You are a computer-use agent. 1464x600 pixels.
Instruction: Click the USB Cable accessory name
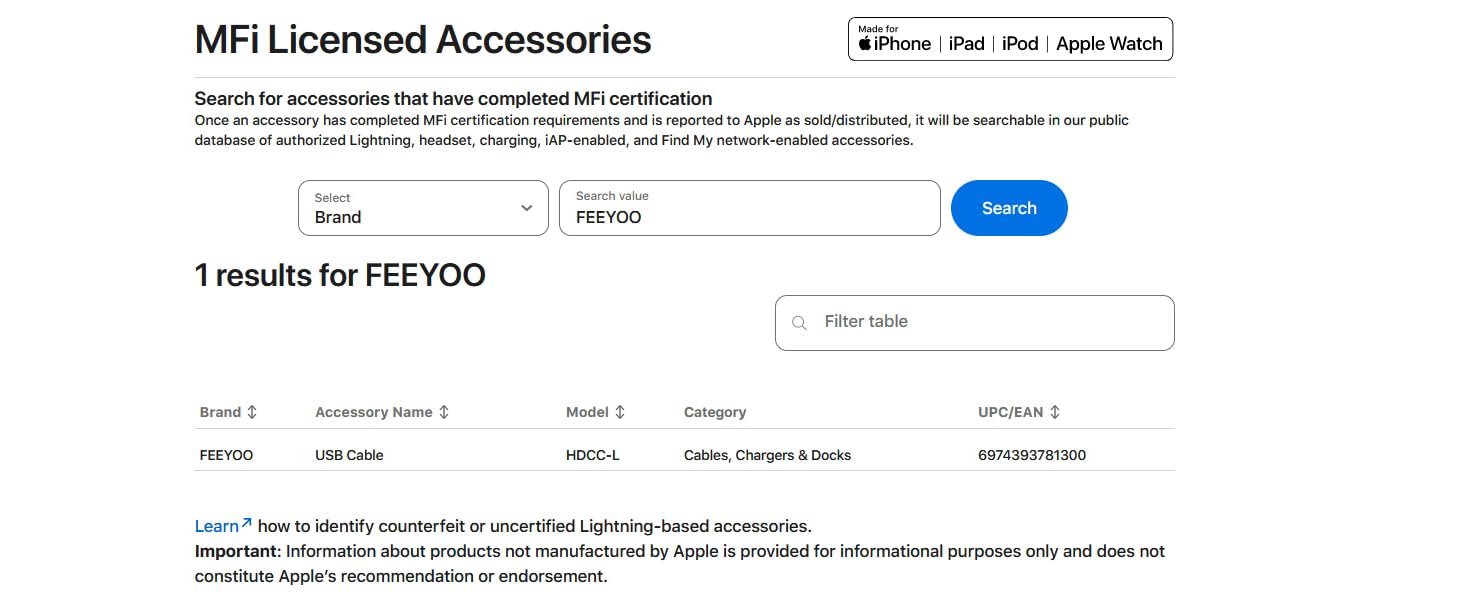coord(349,455)
